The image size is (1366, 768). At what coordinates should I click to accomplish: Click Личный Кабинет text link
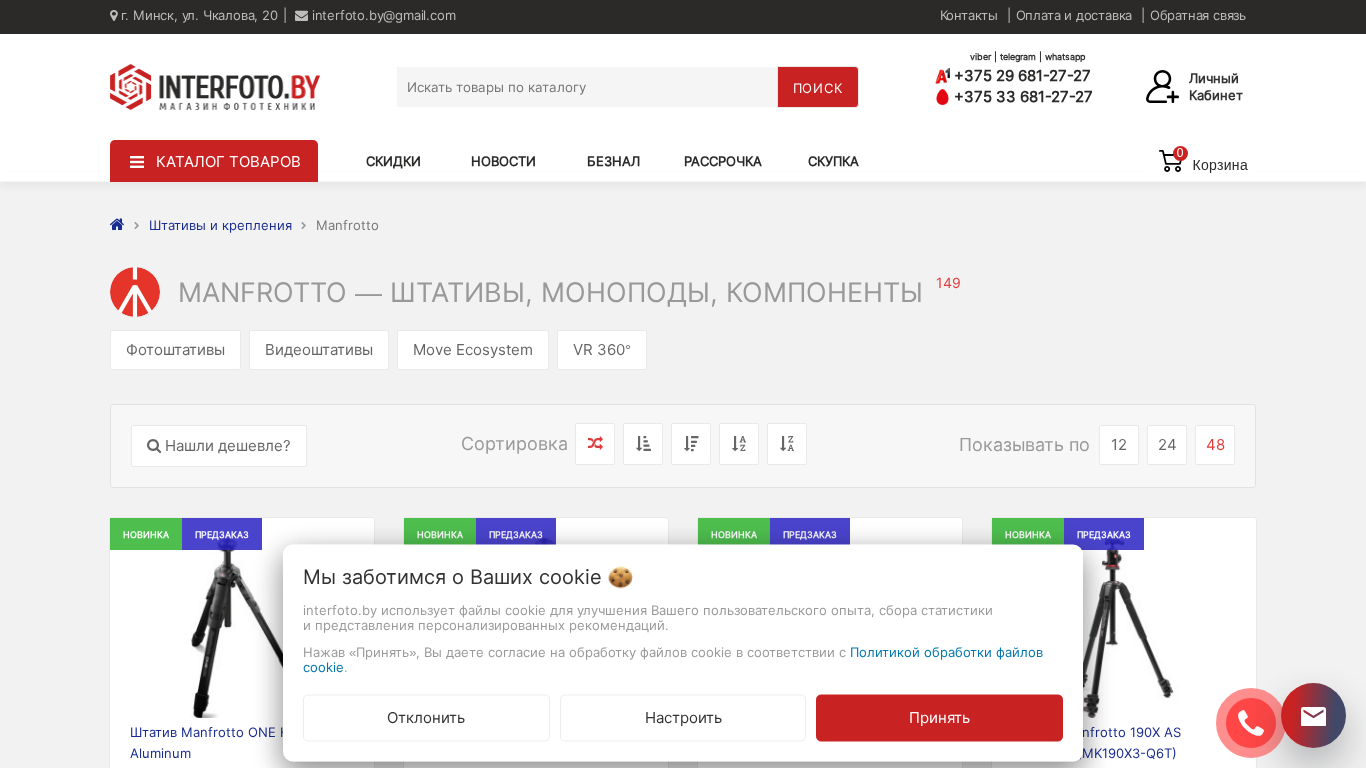click(1216, 87)
